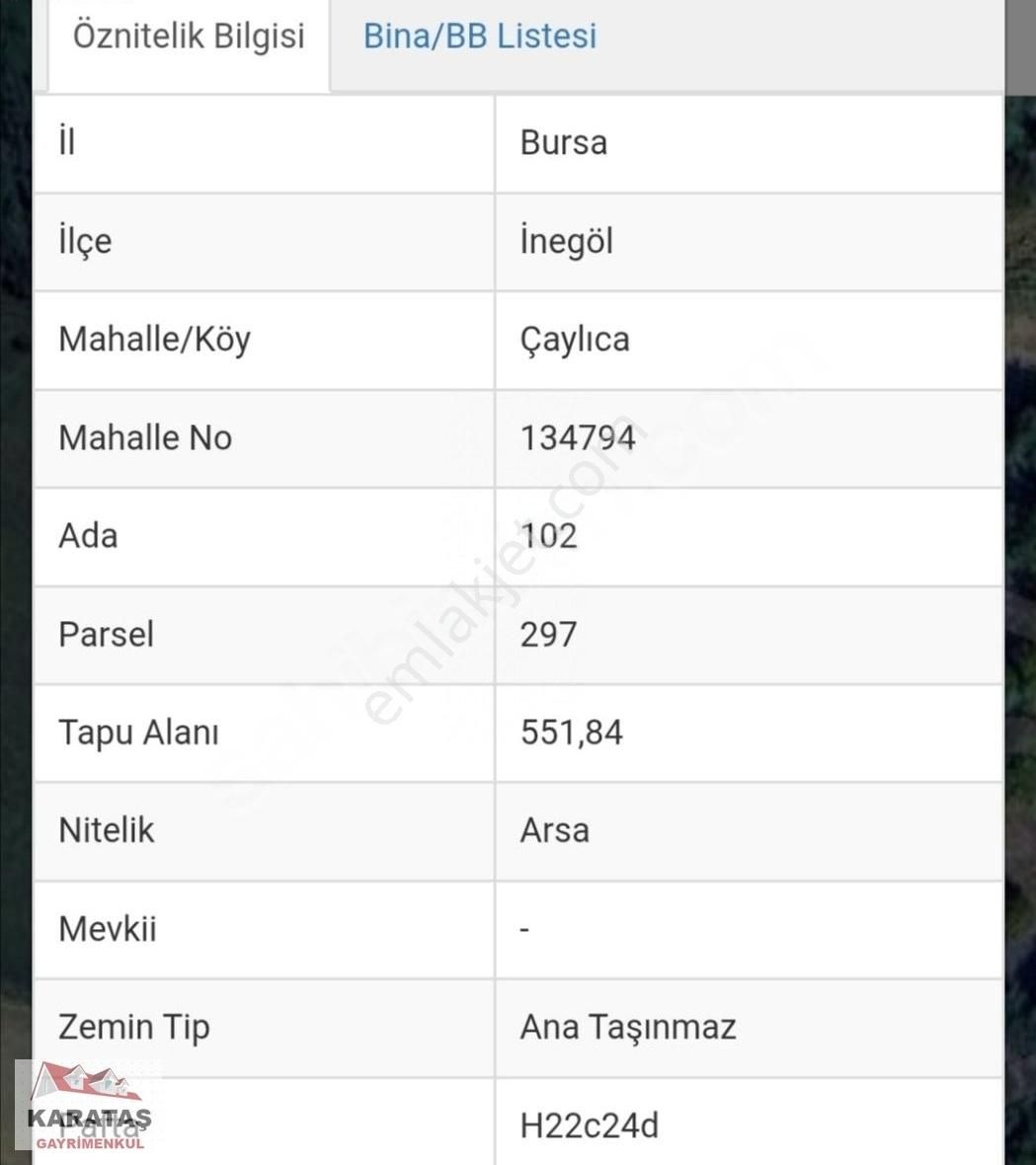Select the Mevkii row label
This screenshot has height=1165, width=1036.
108,928
